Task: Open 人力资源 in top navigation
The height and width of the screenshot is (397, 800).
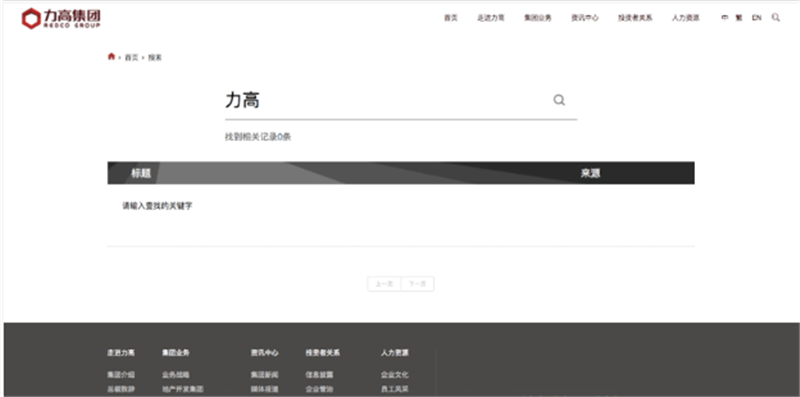Action: coord(685,18)
